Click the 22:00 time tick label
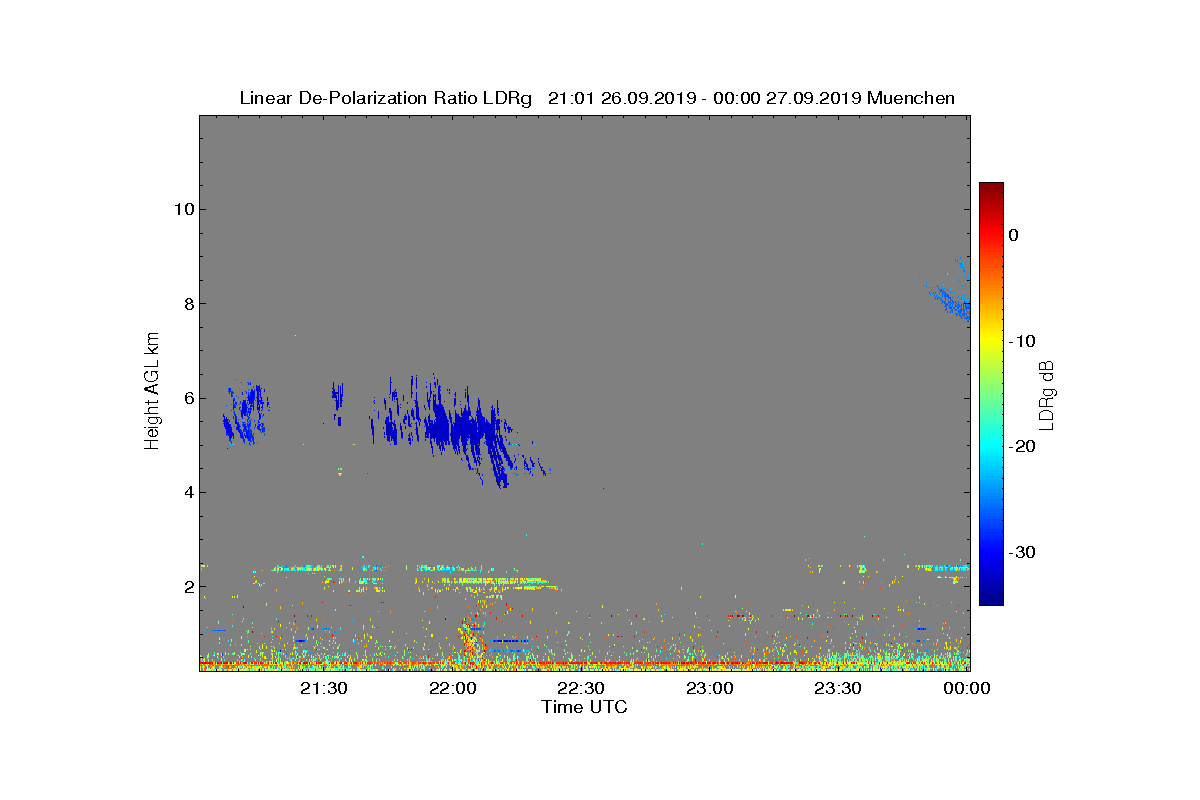The width and height of the screenshot is (1200, 800). point(453,688)
